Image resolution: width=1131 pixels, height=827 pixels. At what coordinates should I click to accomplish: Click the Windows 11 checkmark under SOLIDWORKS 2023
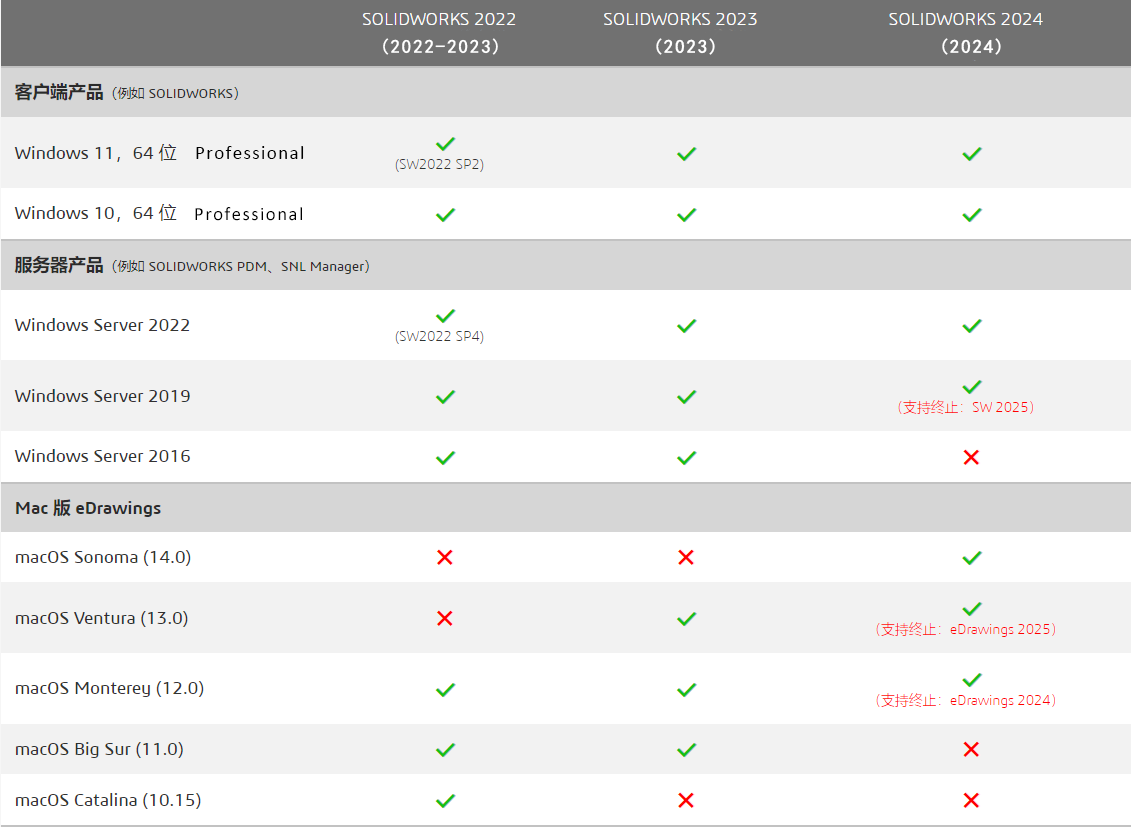click(x=686, y=154)
